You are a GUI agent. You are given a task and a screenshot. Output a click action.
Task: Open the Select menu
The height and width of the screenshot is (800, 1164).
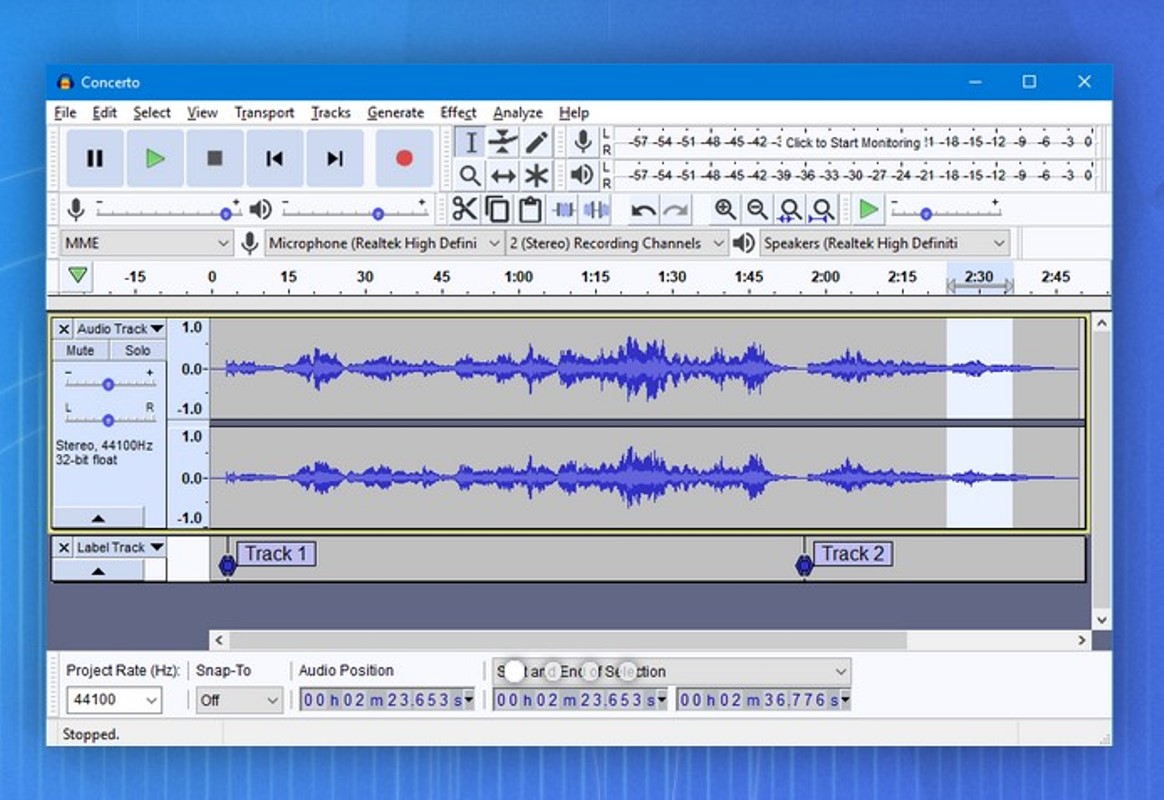pos(152,113)
